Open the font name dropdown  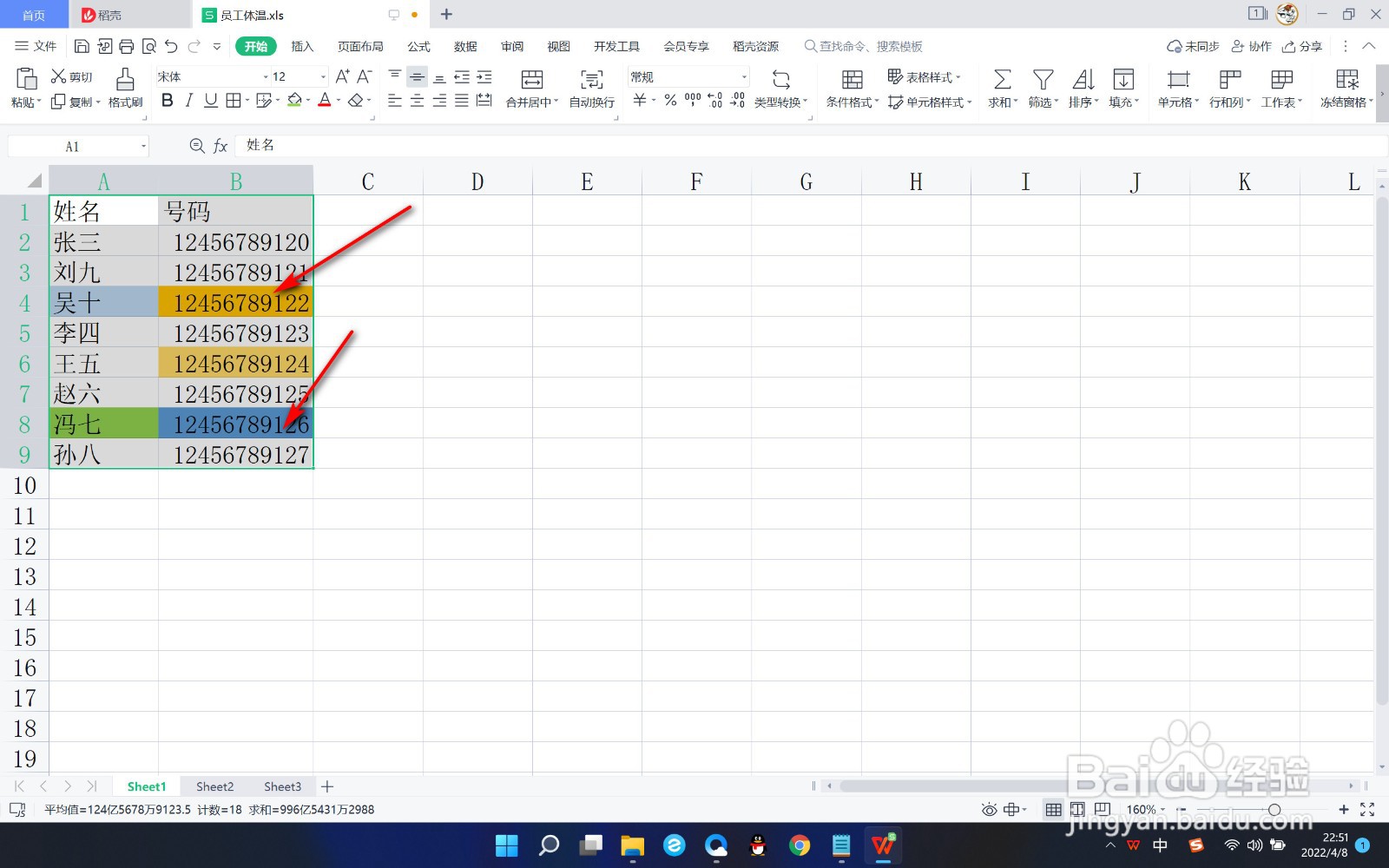(266, 77)
